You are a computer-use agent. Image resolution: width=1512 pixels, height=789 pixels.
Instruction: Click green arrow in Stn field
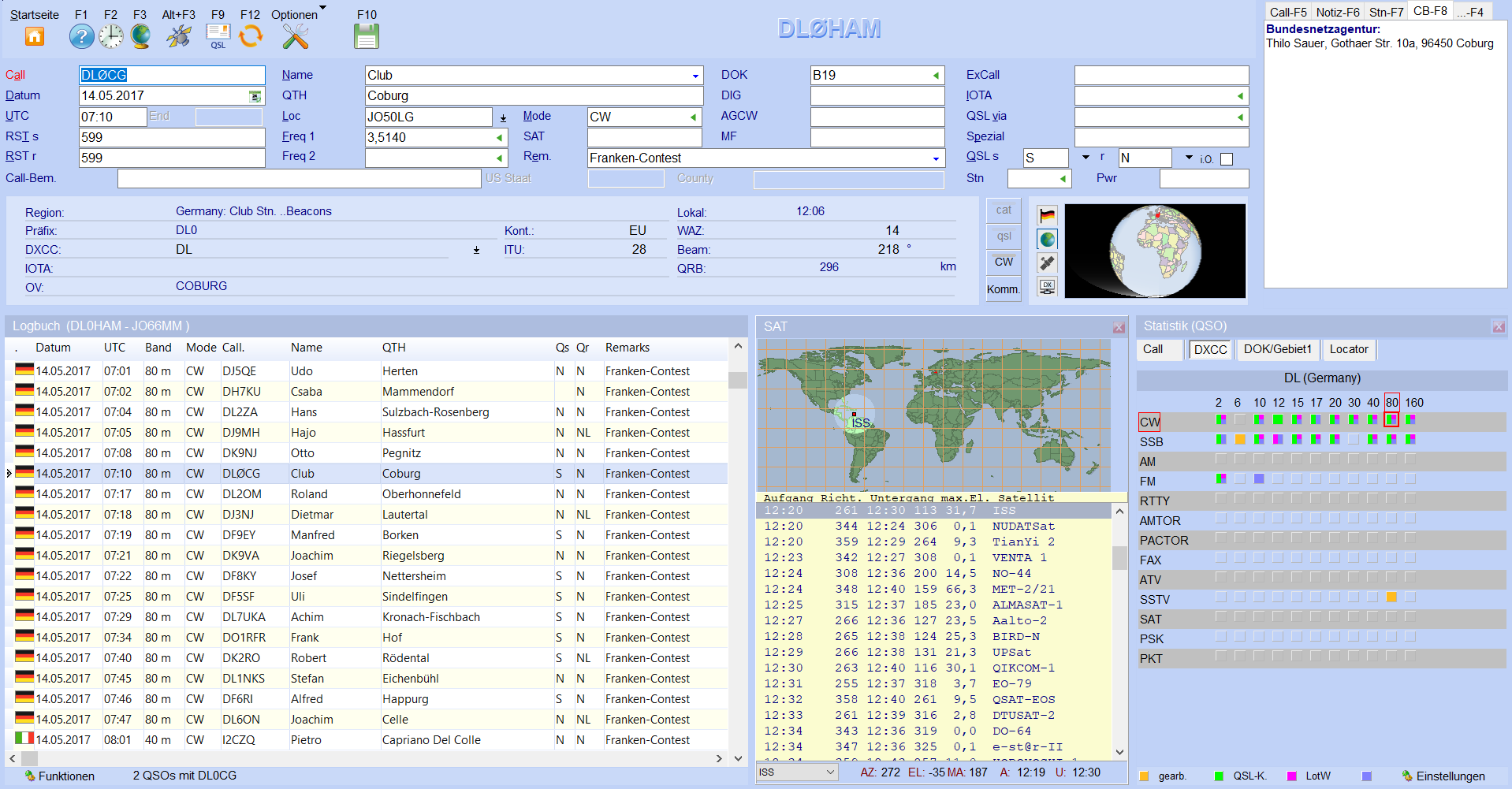click(1063, 179)
